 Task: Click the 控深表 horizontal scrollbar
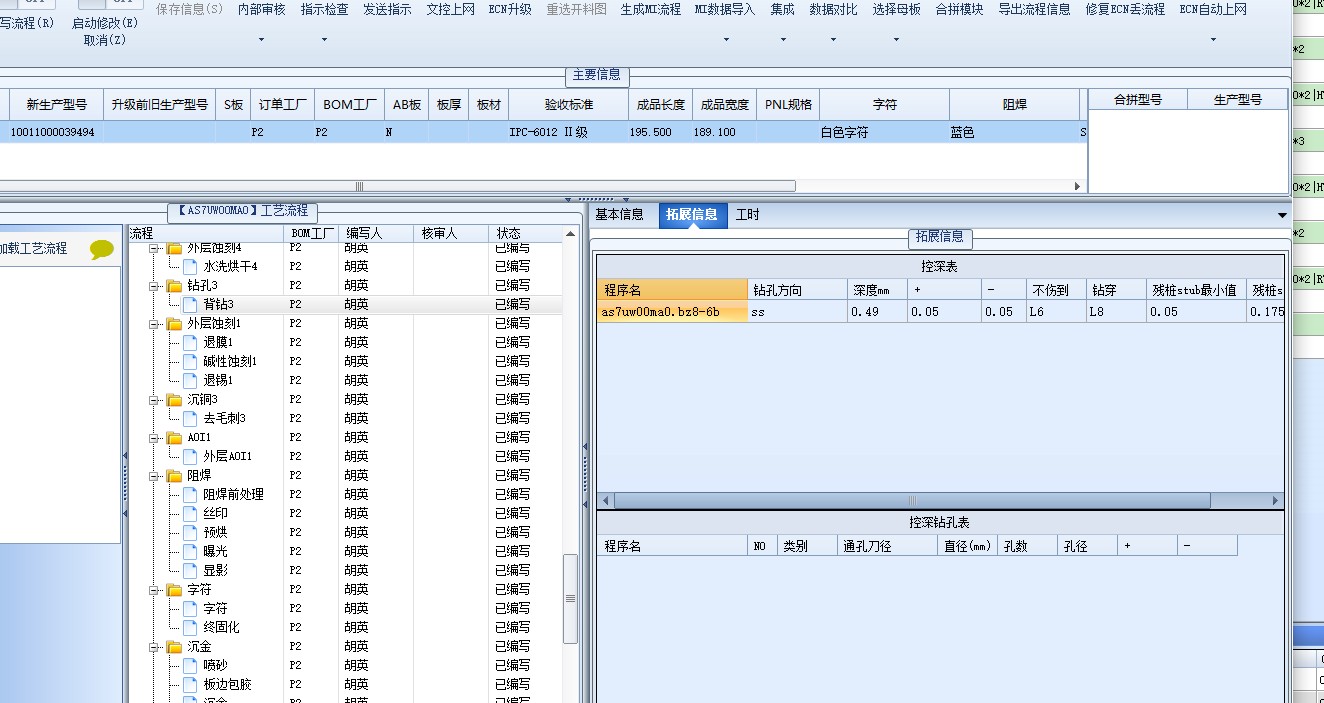tap(912, 500)
